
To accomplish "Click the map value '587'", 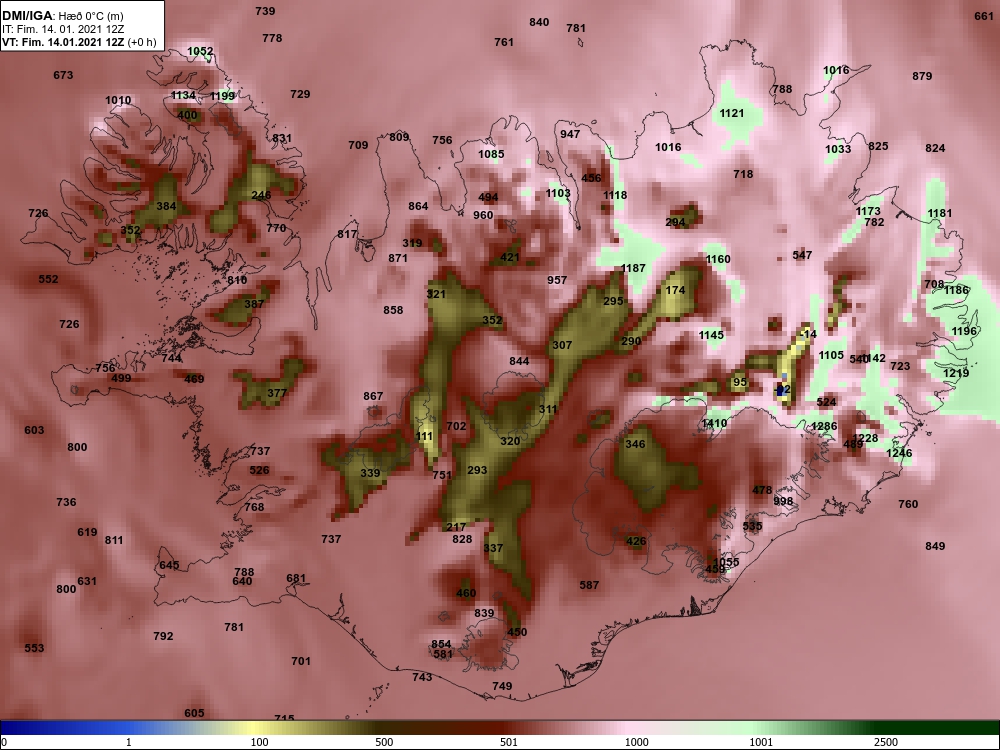I will pos(589,585).
